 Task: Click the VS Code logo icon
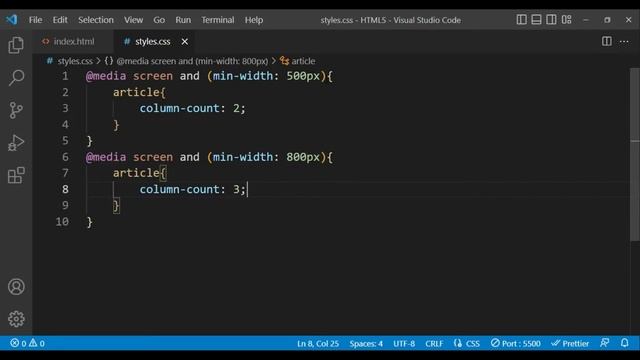(x=12, y=19)
